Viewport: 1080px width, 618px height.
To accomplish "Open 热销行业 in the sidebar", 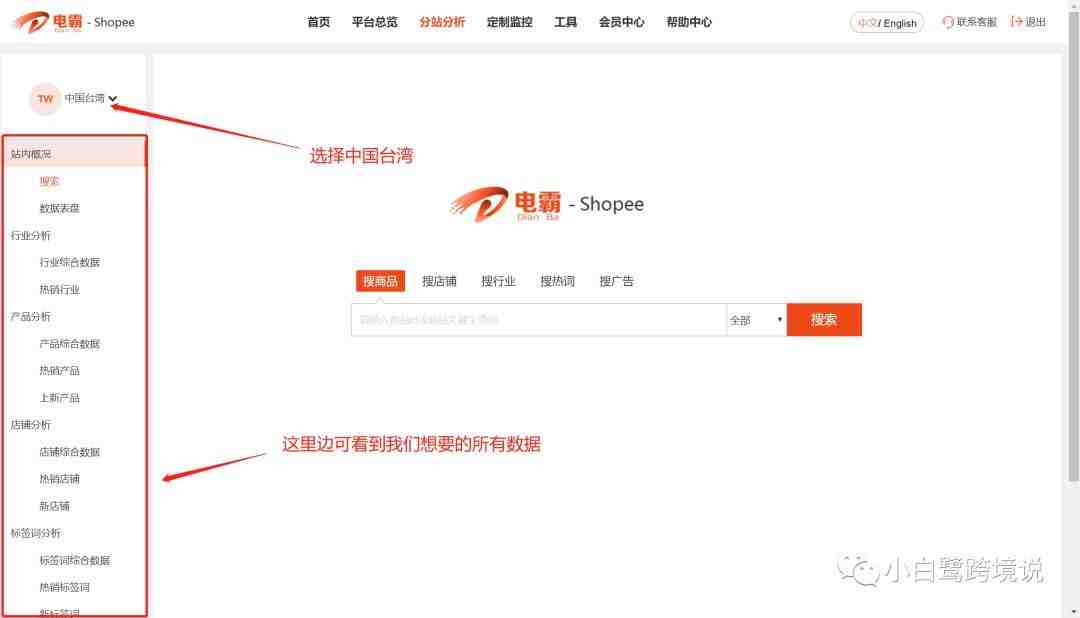I will 59,289.
